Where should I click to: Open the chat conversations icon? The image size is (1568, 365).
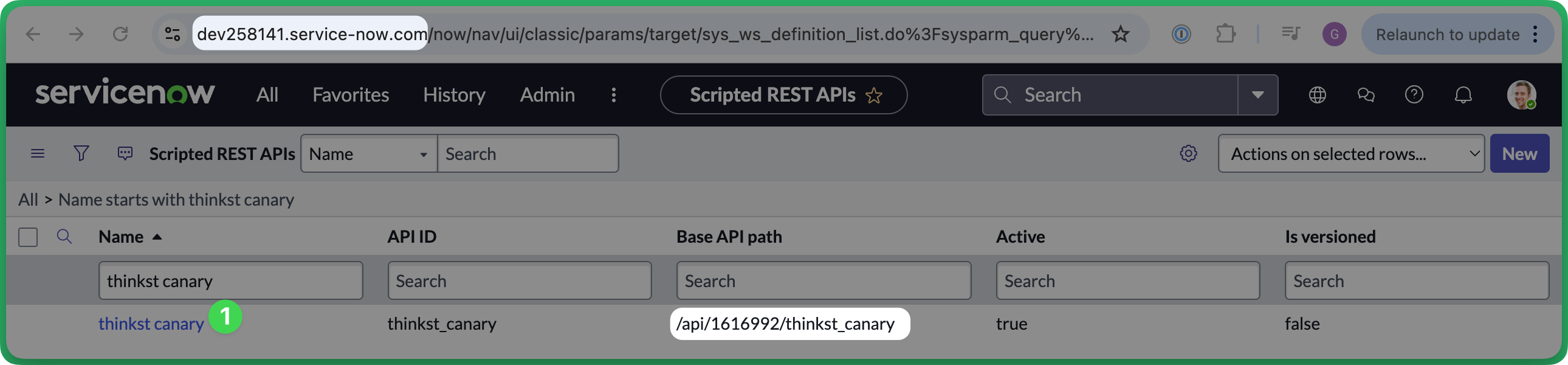click(x=1366, y=95)
